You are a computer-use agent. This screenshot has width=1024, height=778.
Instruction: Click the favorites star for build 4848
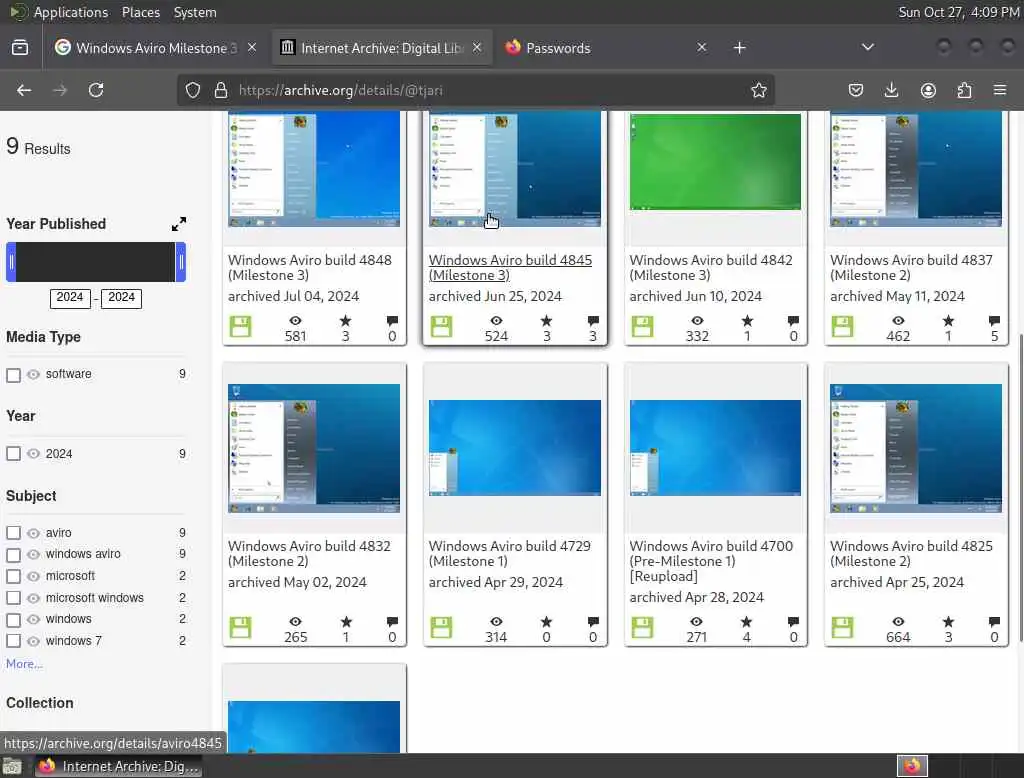point(345,320)
